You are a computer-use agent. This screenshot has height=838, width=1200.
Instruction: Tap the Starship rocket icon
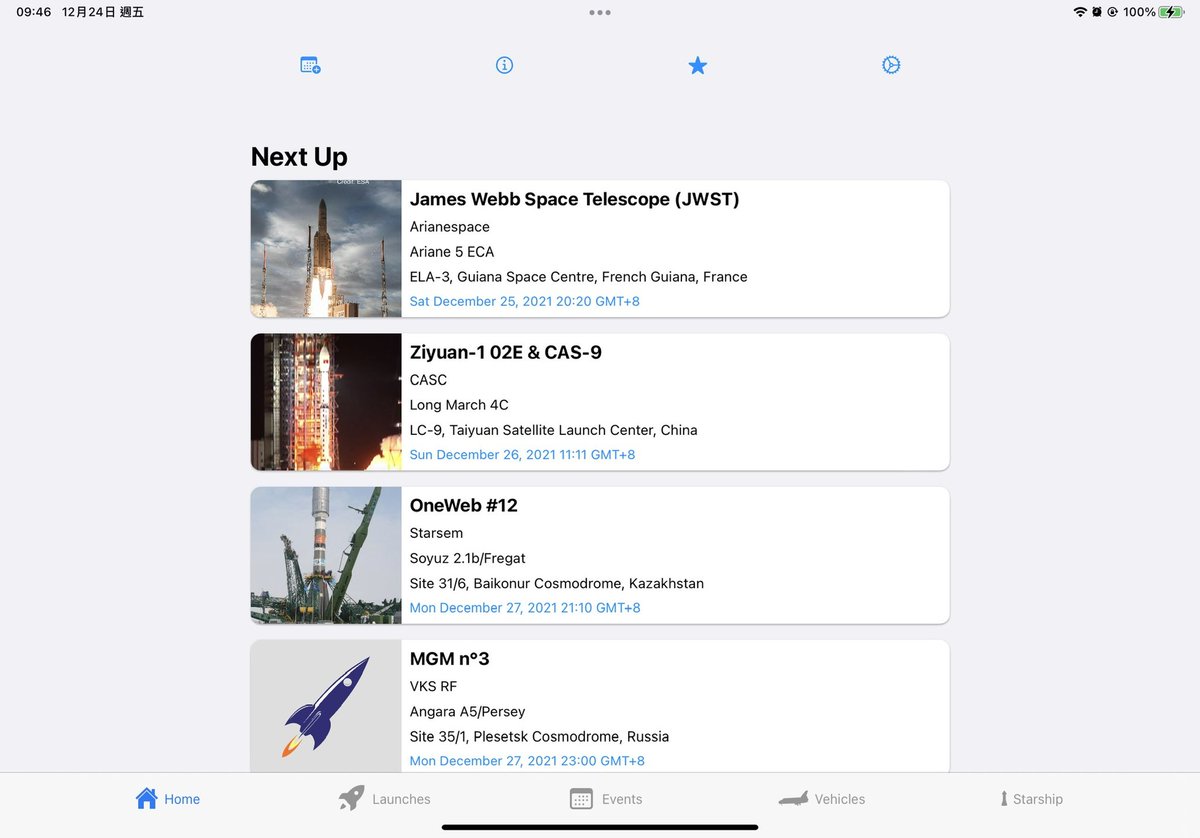(x=1004, y=799)
